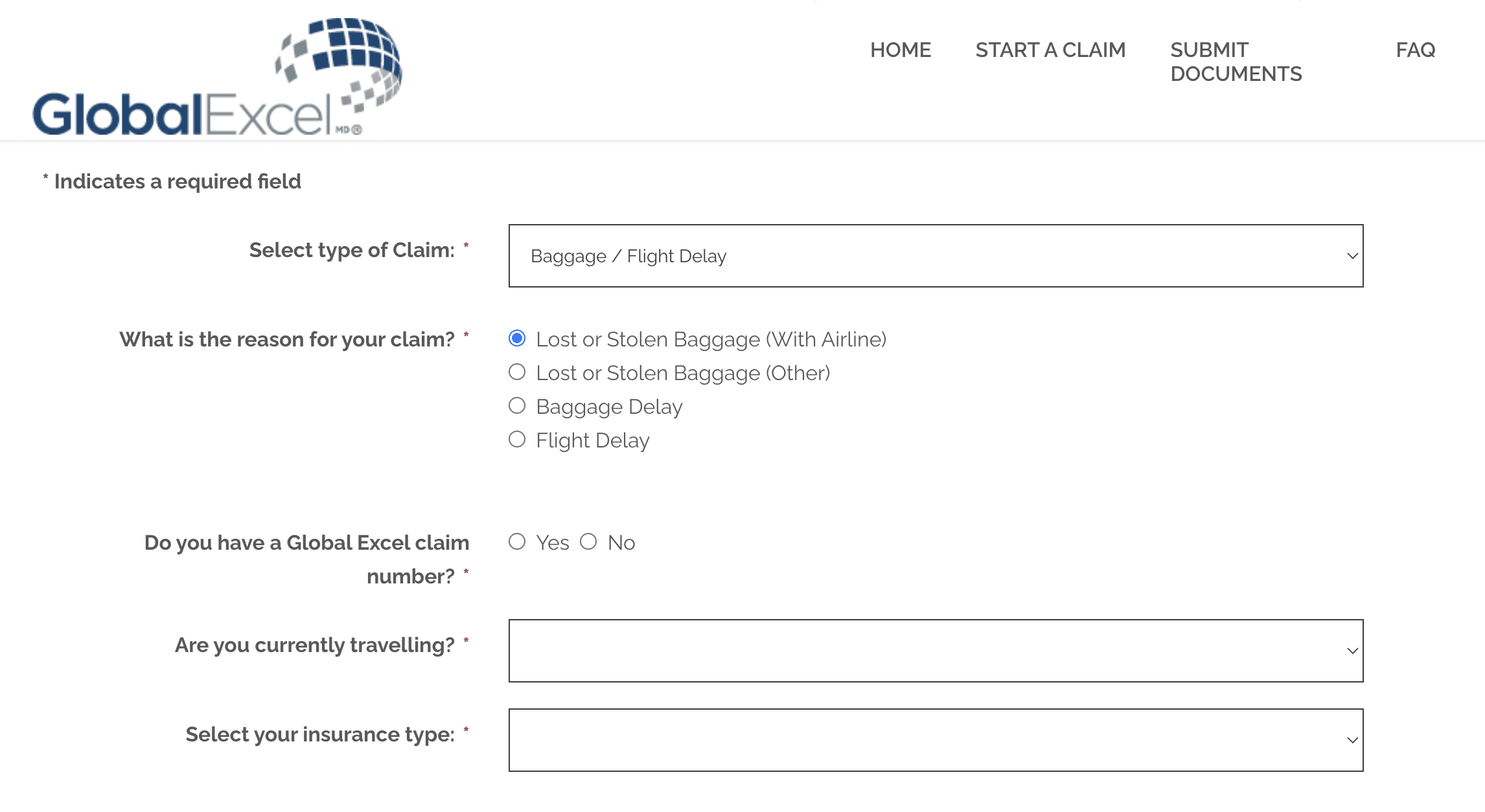
Task: Click the Global Excel logo
Action: coord(217,78)
